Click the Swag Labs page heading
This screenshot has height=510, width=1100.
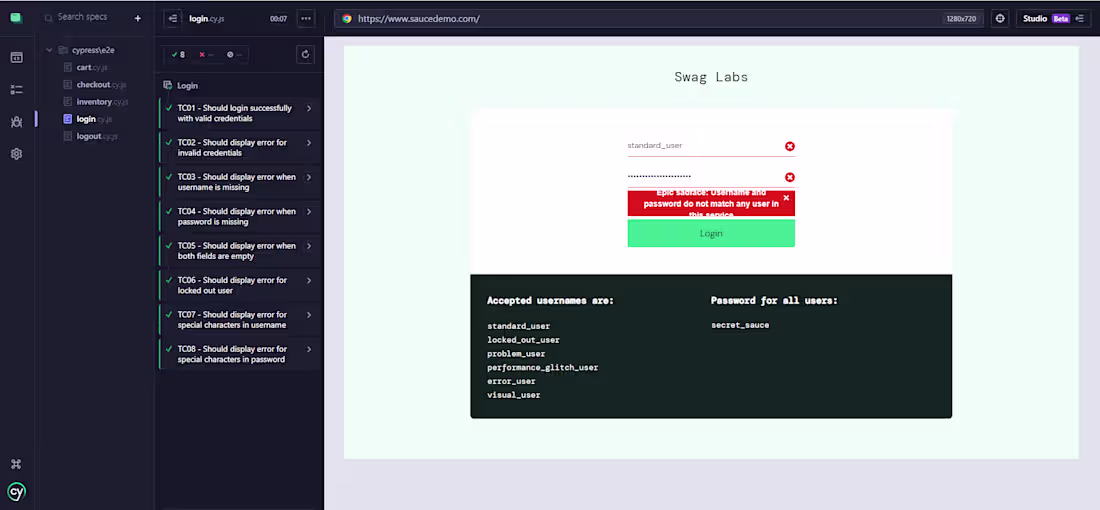(711, 77)
